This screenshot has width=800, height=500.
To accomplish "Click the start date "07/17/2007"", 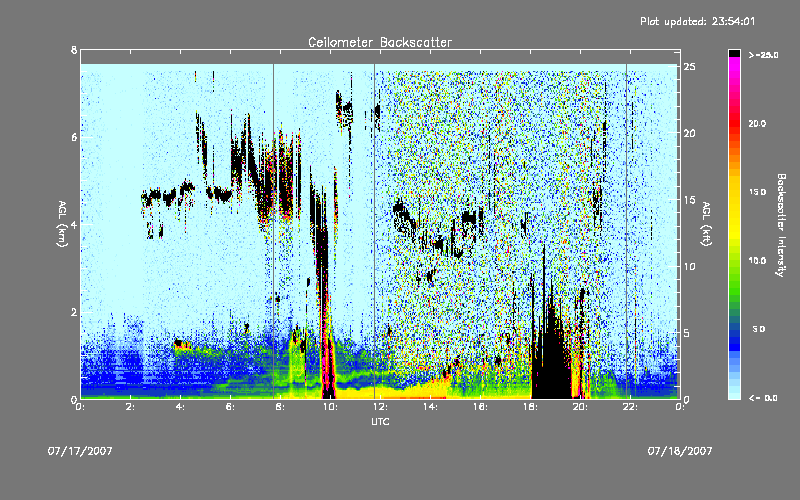I will pos(80,451).
